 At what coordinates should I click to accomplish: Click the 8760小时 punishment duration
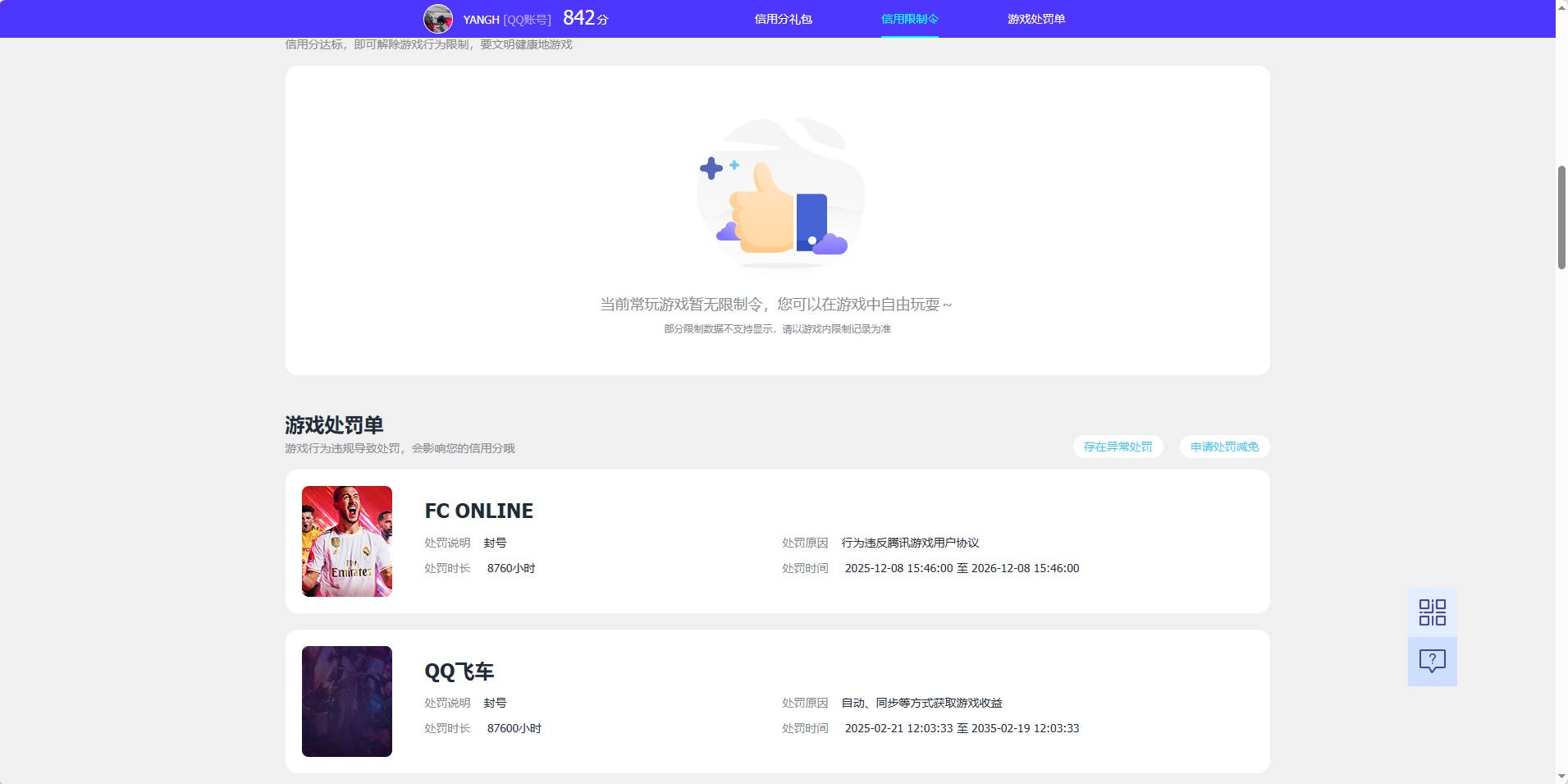511,568
